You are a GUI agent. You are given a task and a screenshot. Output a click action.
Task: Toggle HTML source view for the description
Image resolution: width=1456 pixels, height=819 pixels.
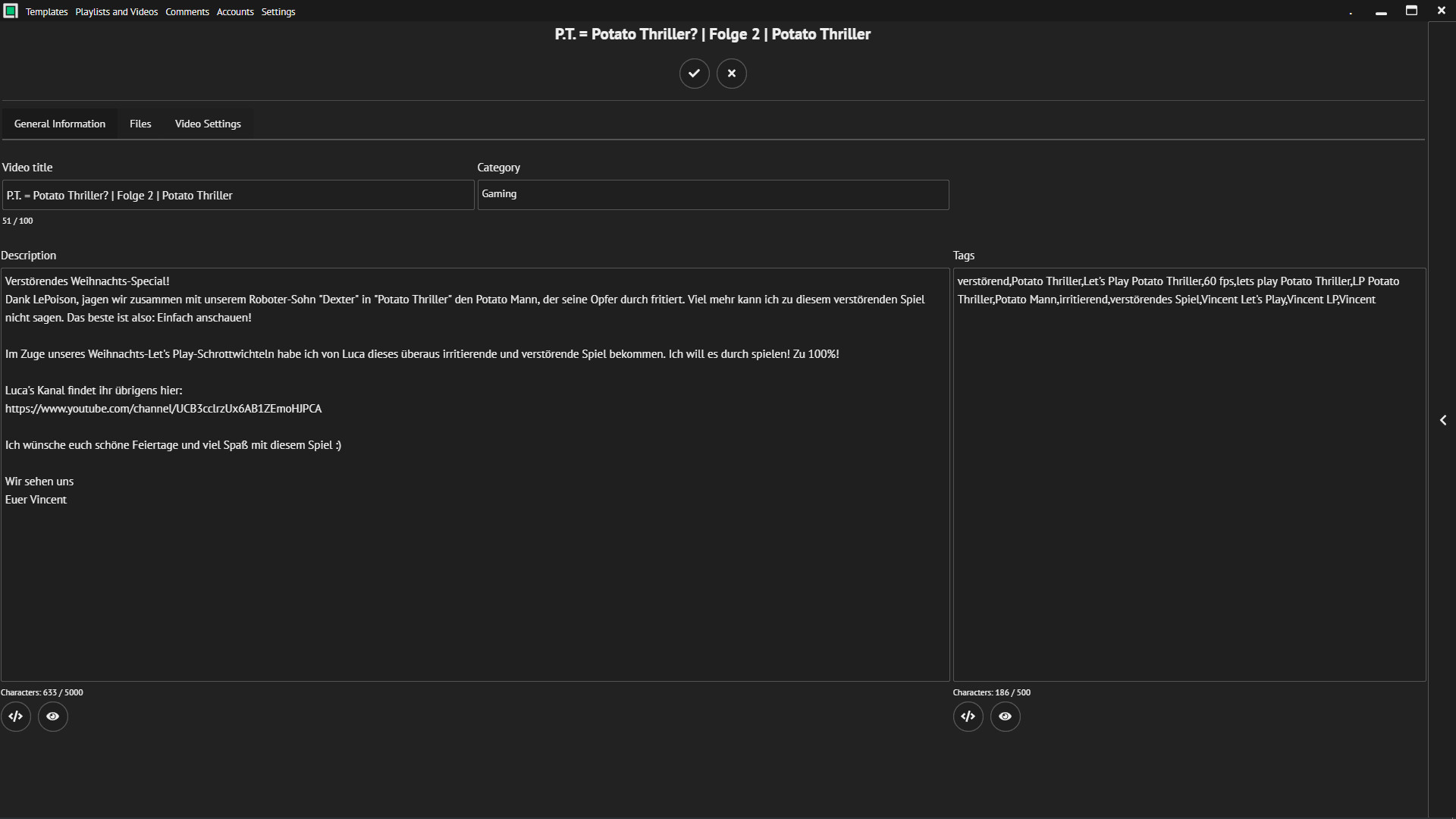coord(15,716)
